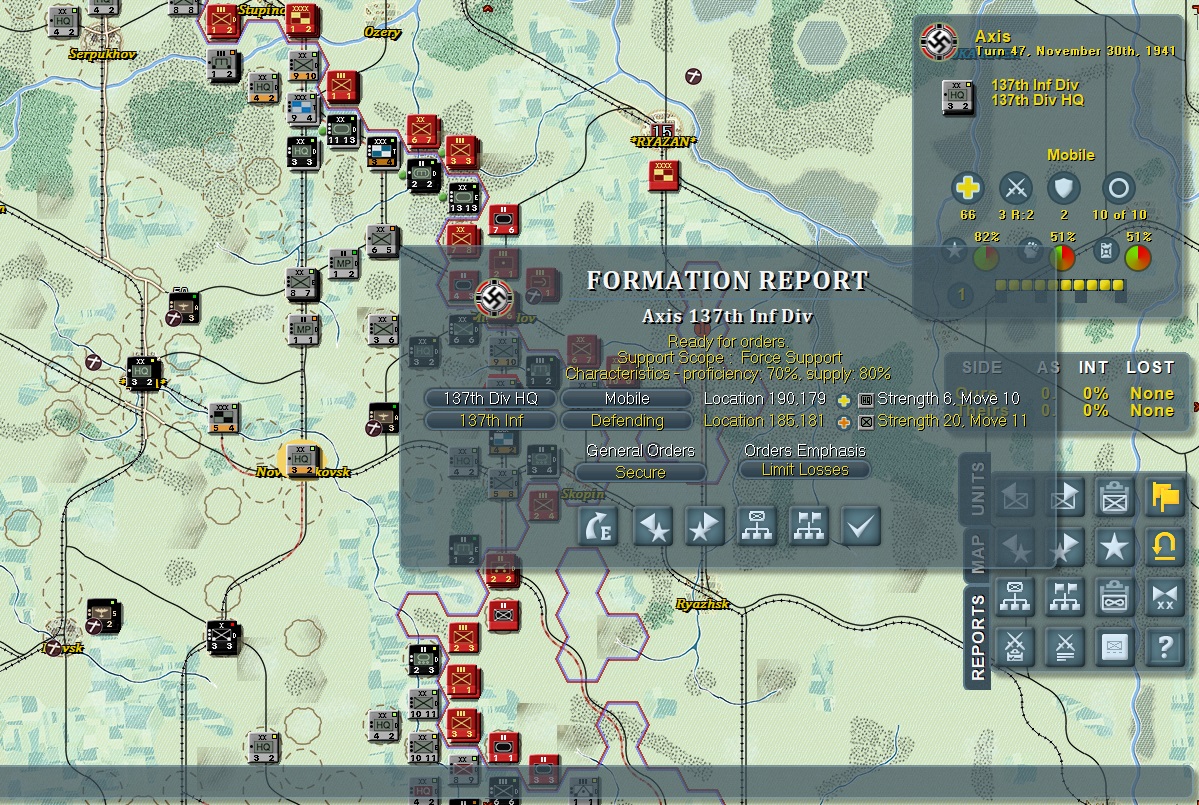Viewport: 1199px width, 805px height.
Task: Click the 137th Div HQ counter in info panel
Action: click(957, 96)
